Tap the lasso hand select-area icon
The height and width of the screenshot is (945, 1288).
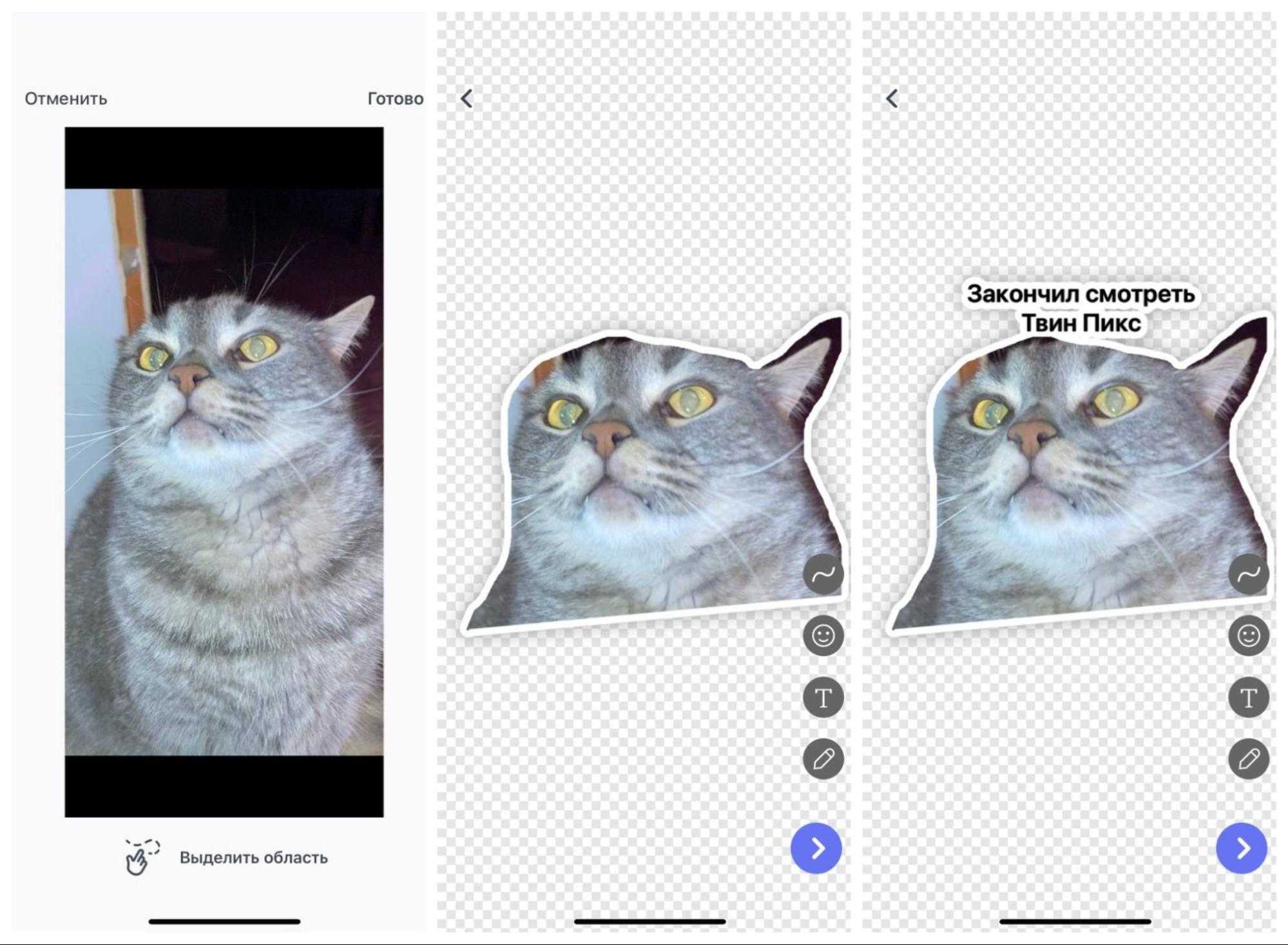click(141, 857)
